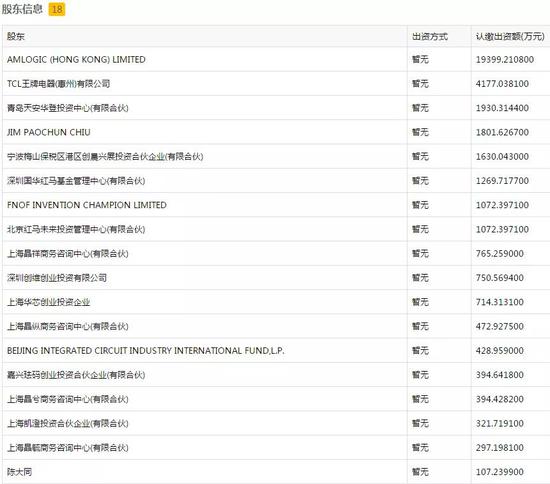Click the 出资方式 column header
Screen dimensions: 550x484
[430, 36]
